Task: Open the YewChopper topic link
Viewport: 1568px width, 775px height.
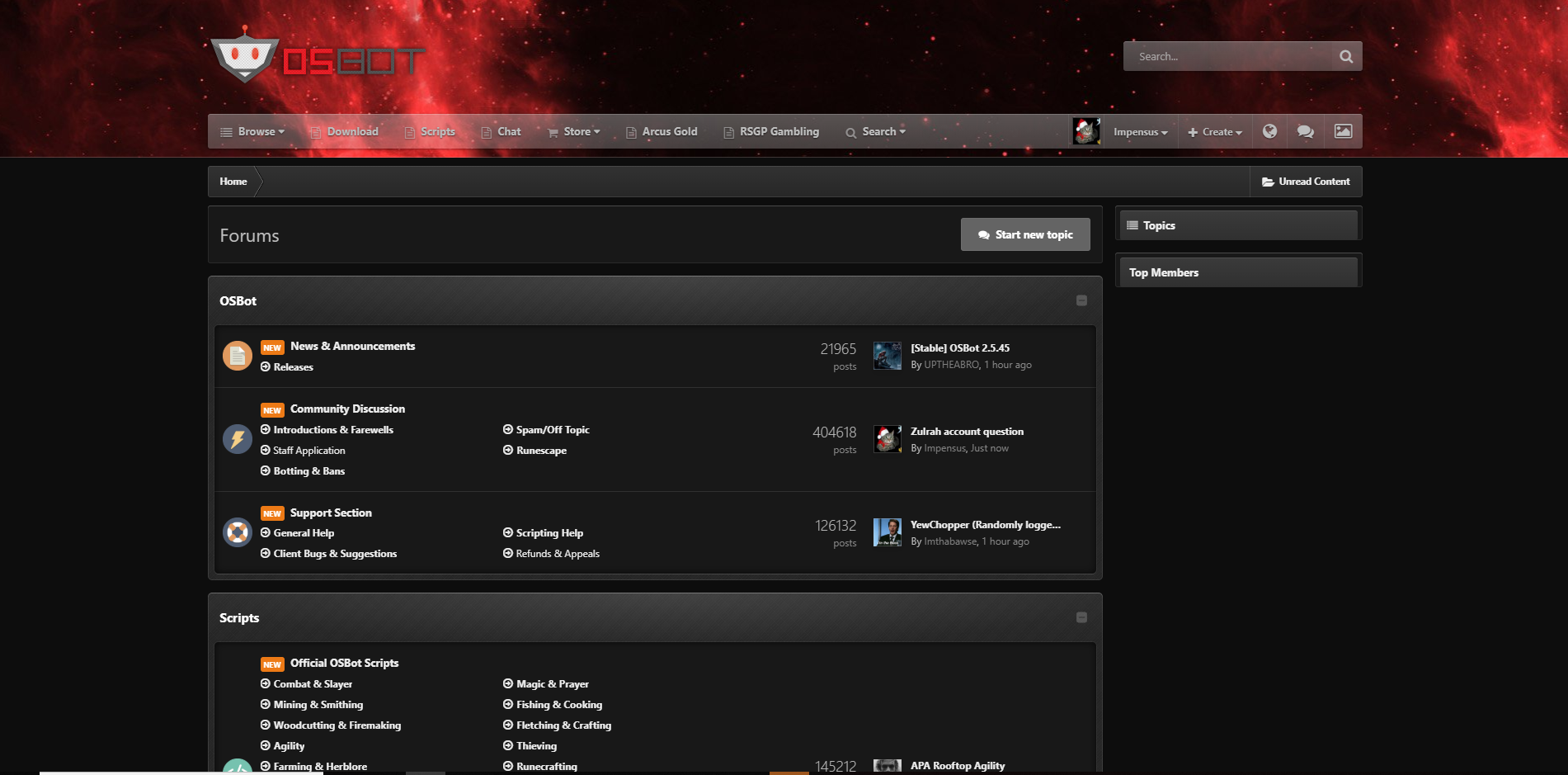Action: tap(986, 525)
